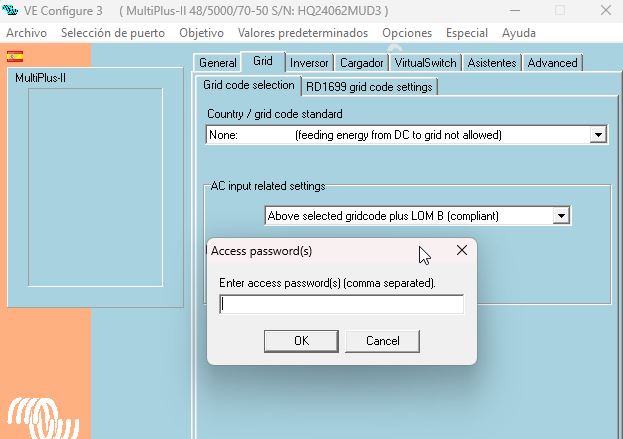This screenshot has height=439, width=623.
Task: Click the Country / grid code standard label
Action: tap(275, 114)
